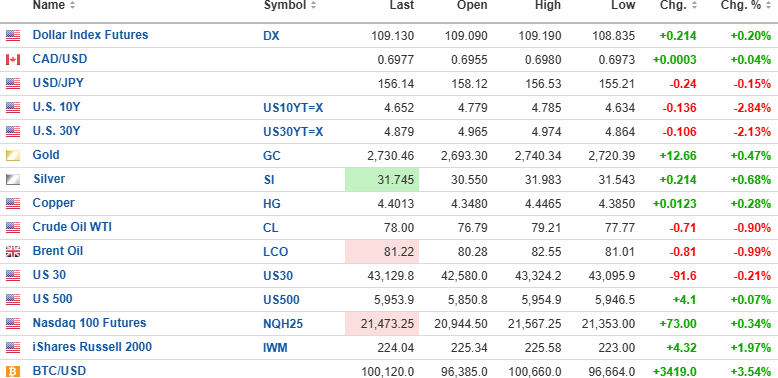This screenshot has width=778, height=378.
Task: Click the US10YT=X symbol link
Action: (293, 108)
